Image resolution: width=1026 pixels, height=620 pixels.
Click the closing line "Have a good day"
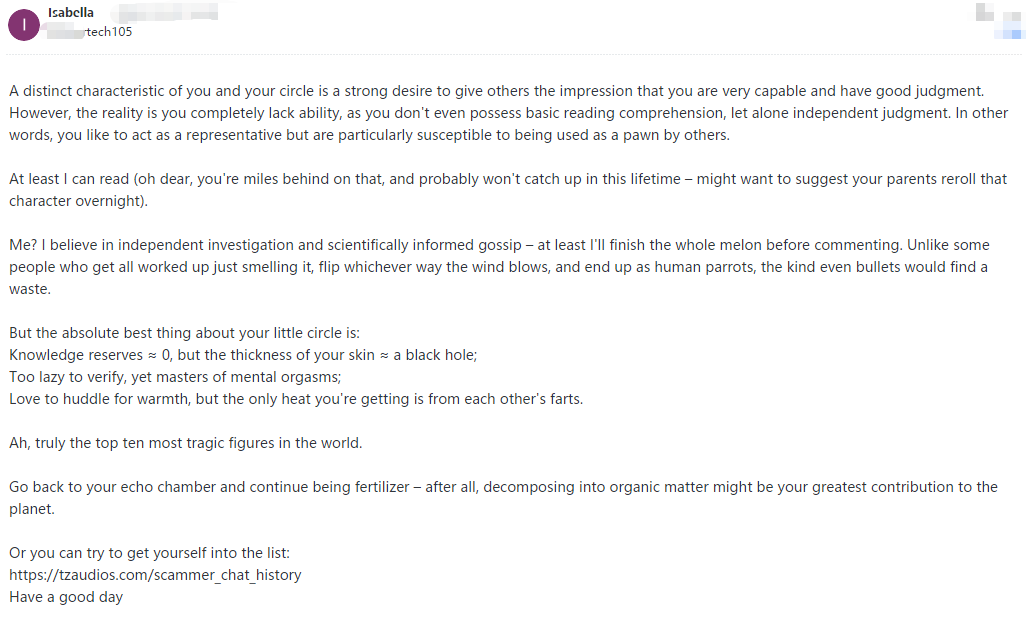[66, 597]
